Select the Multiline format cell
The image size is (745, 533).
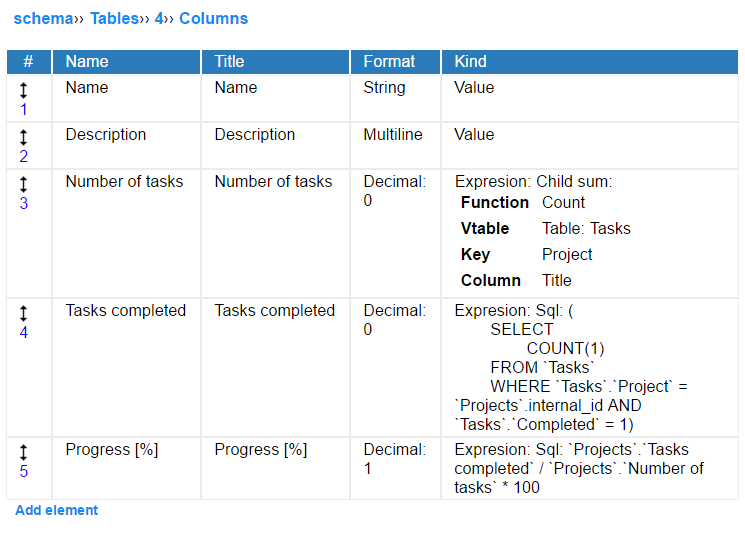point(393,134)
